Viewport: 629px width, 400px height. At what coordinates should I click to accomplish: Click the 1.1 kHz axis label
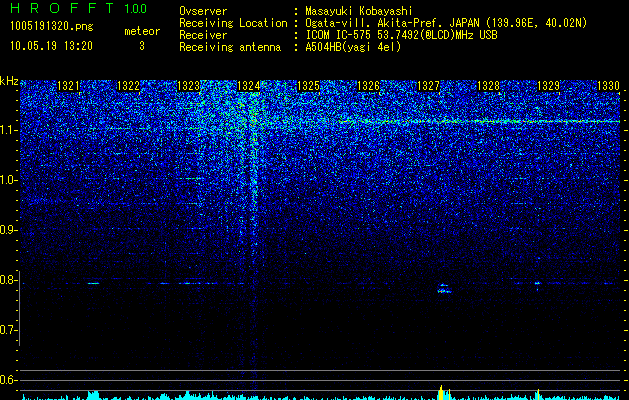point(9,130)
